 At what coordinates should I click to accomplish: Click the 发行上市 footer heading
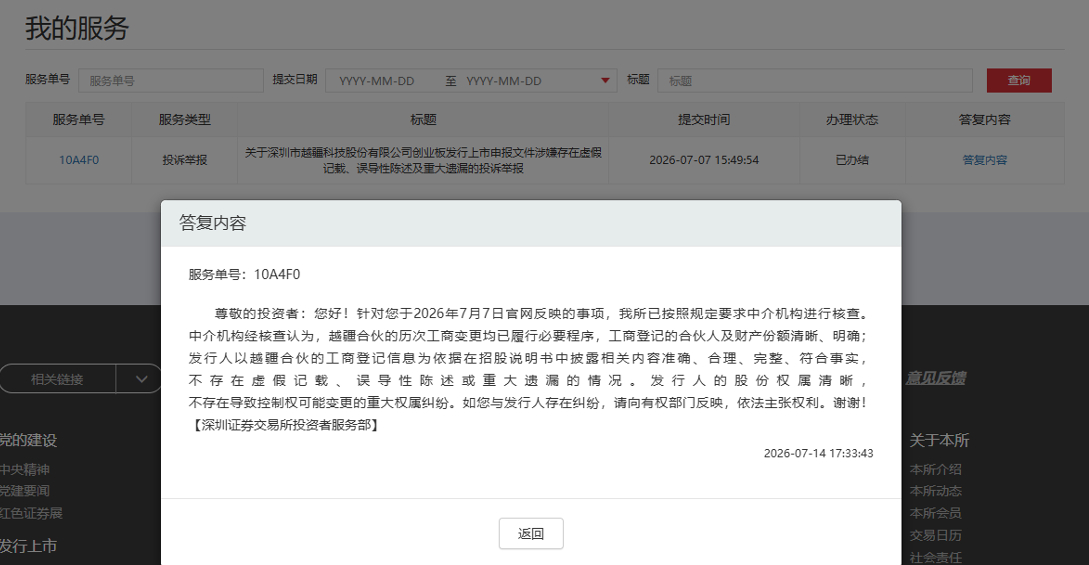pos(28,546)
